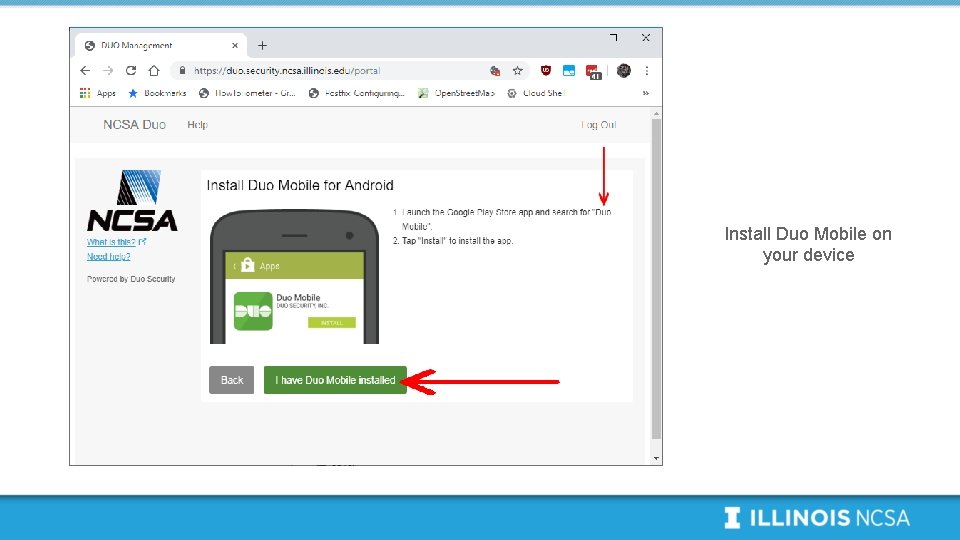Screen dimensions: 960x540
Task: Go back using browser back arrow
Action: (x=85, y=71)
